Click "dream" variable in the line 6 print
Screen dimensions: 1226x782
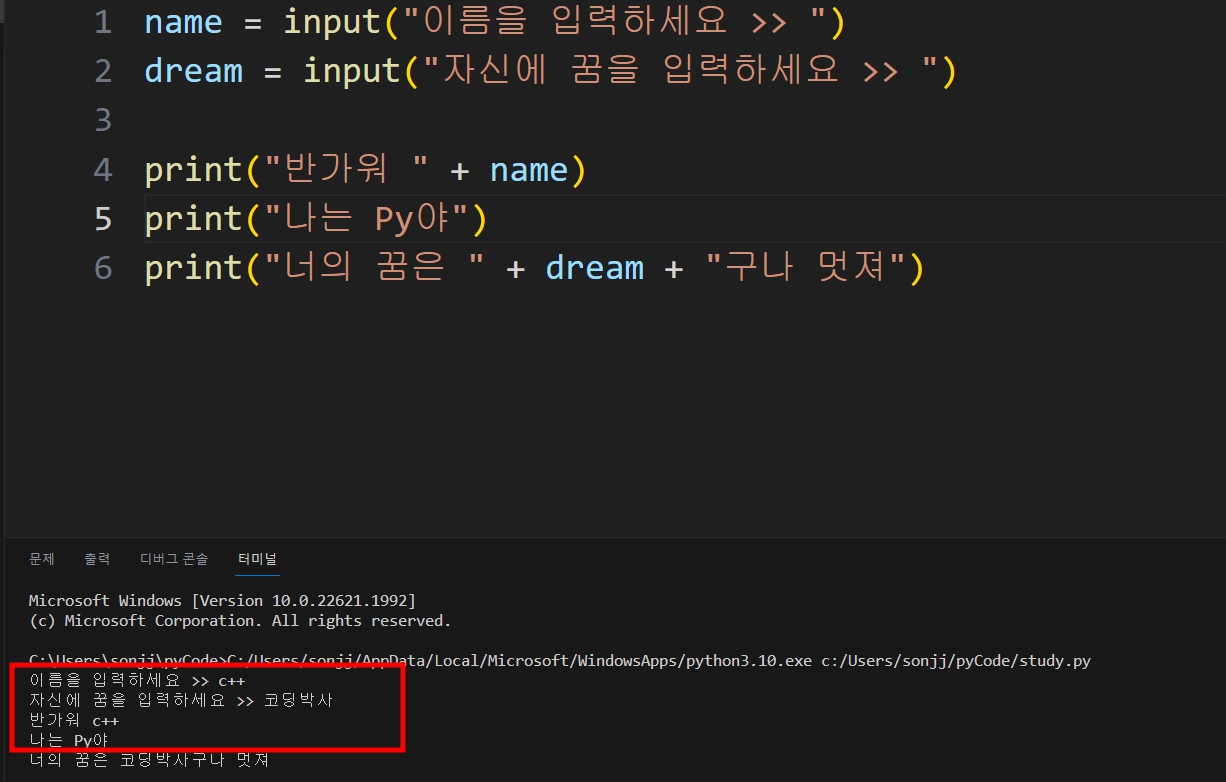(x=595, y=268)
